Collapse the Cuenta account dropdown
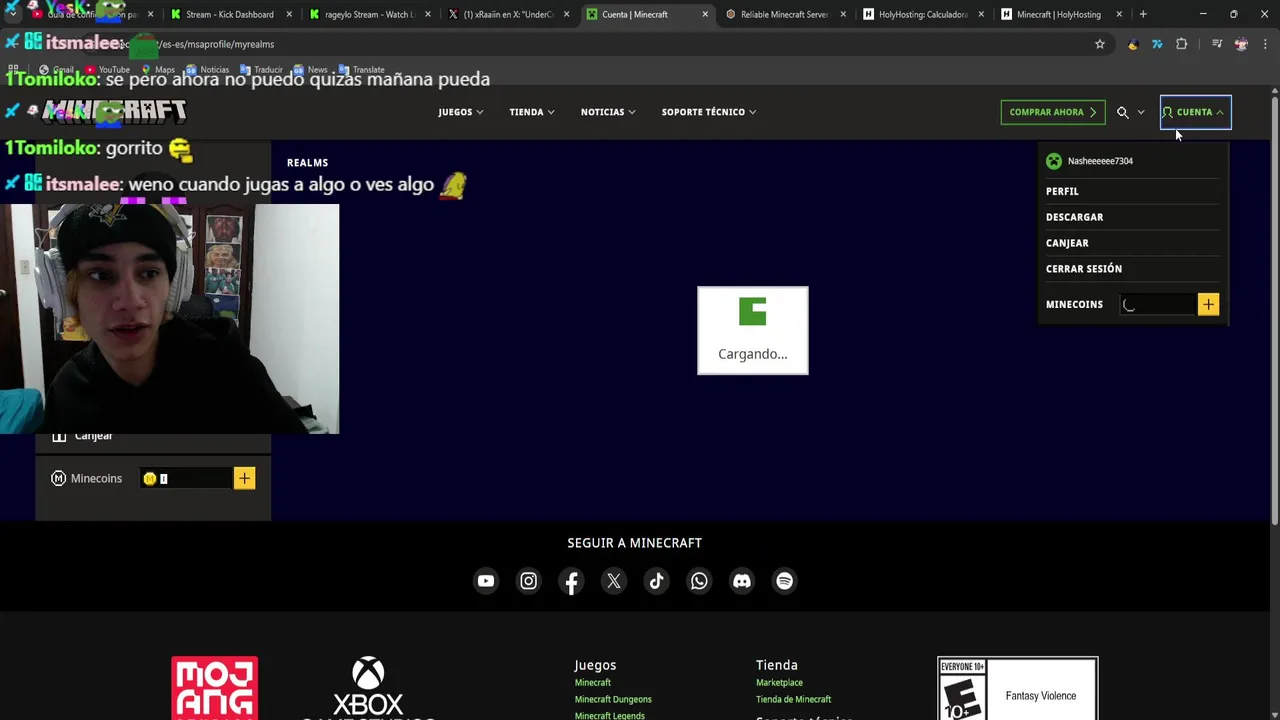This screenshot has width=1280, height=720. [1195, 112]
